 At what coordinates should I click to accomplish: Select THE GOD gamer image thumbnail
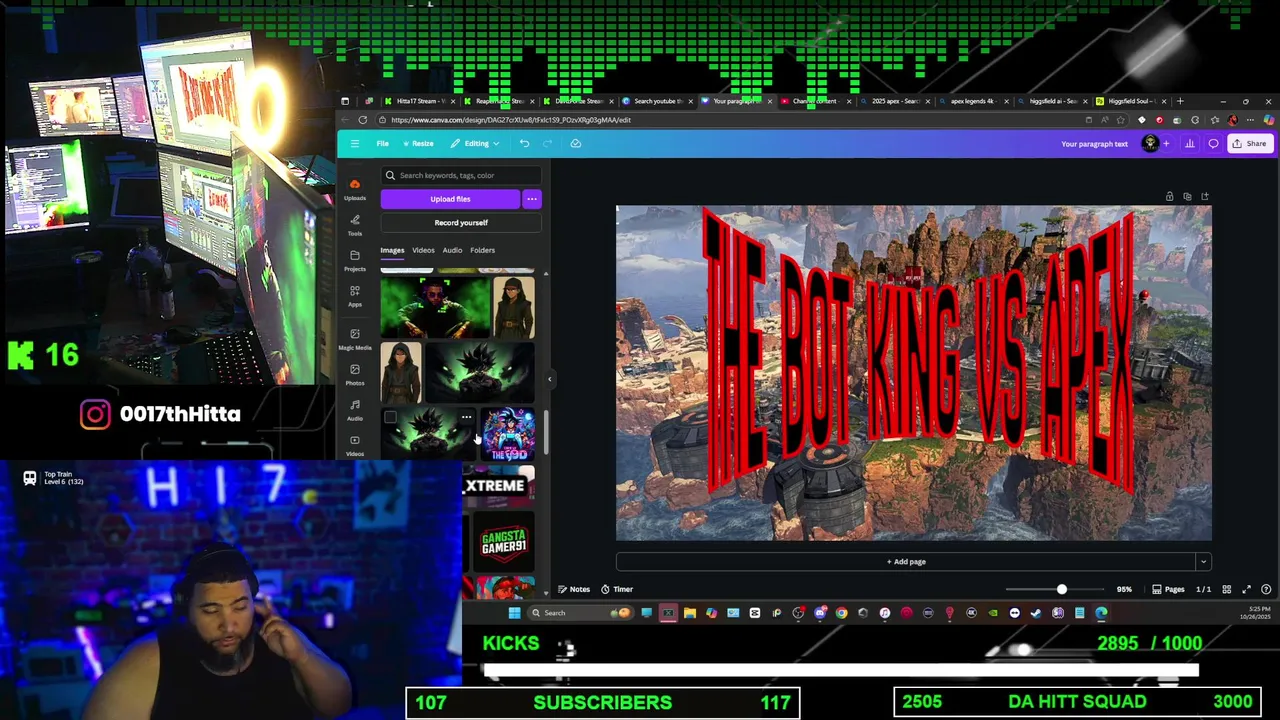click(509, 435)
